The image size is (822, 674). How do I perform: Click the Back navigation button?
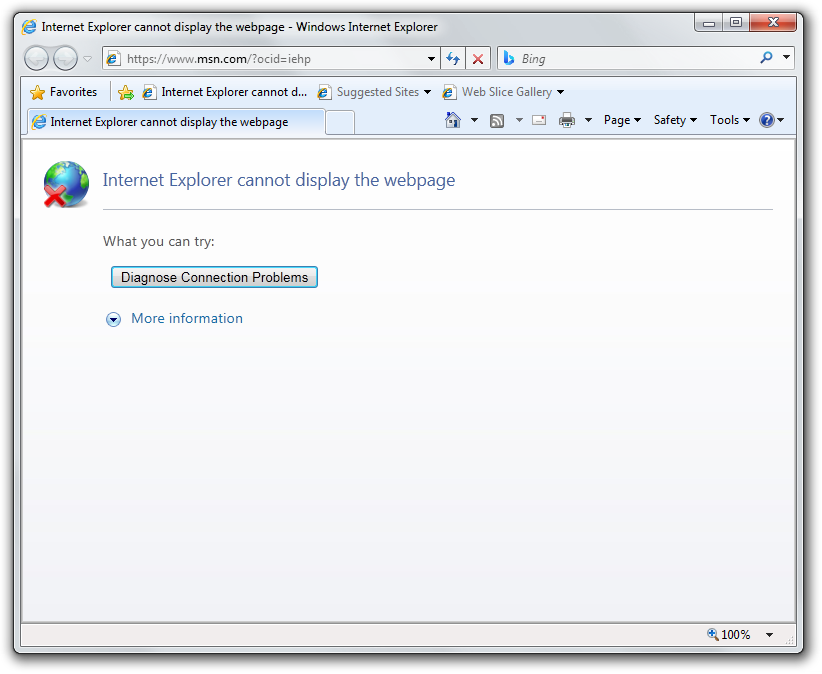pyautogui.click(x=36, y=58)
